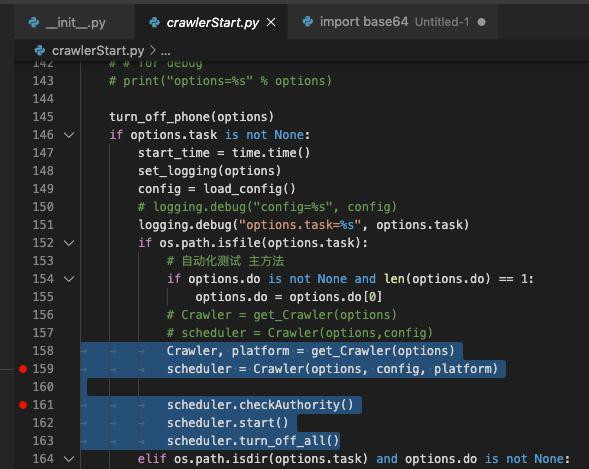Image resolution: width=589 pixels, height=469 pixels.
Task: Collapse the fold at line 164
Action: [69, 459]
